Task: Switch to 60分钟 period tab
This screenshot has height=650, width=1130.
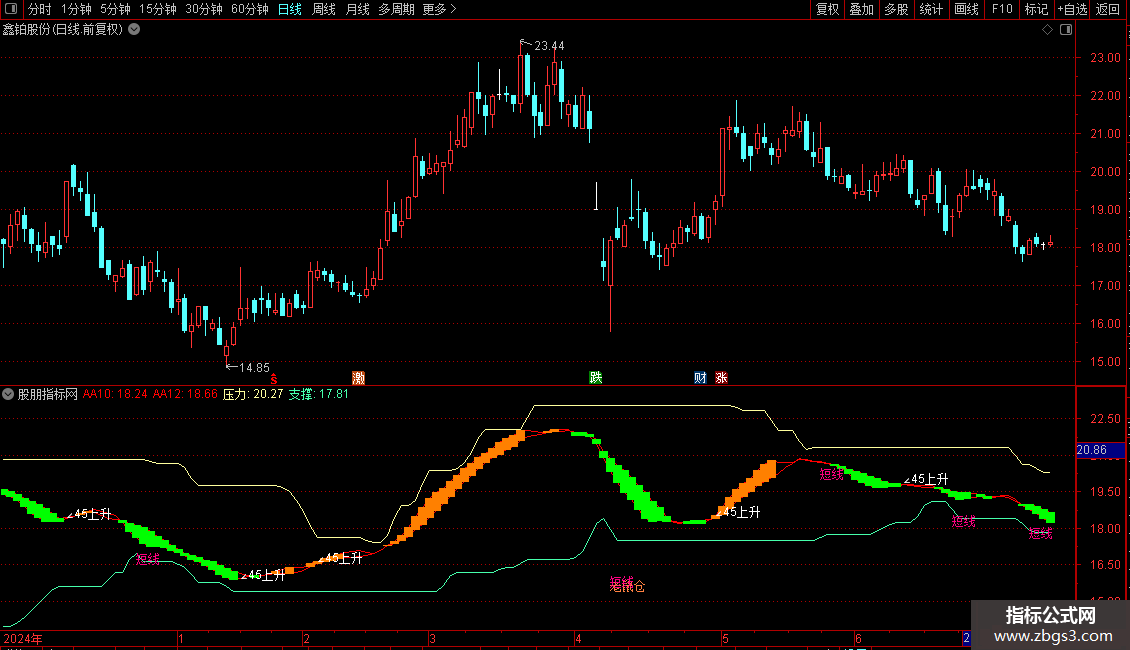Action: (250, 9)
